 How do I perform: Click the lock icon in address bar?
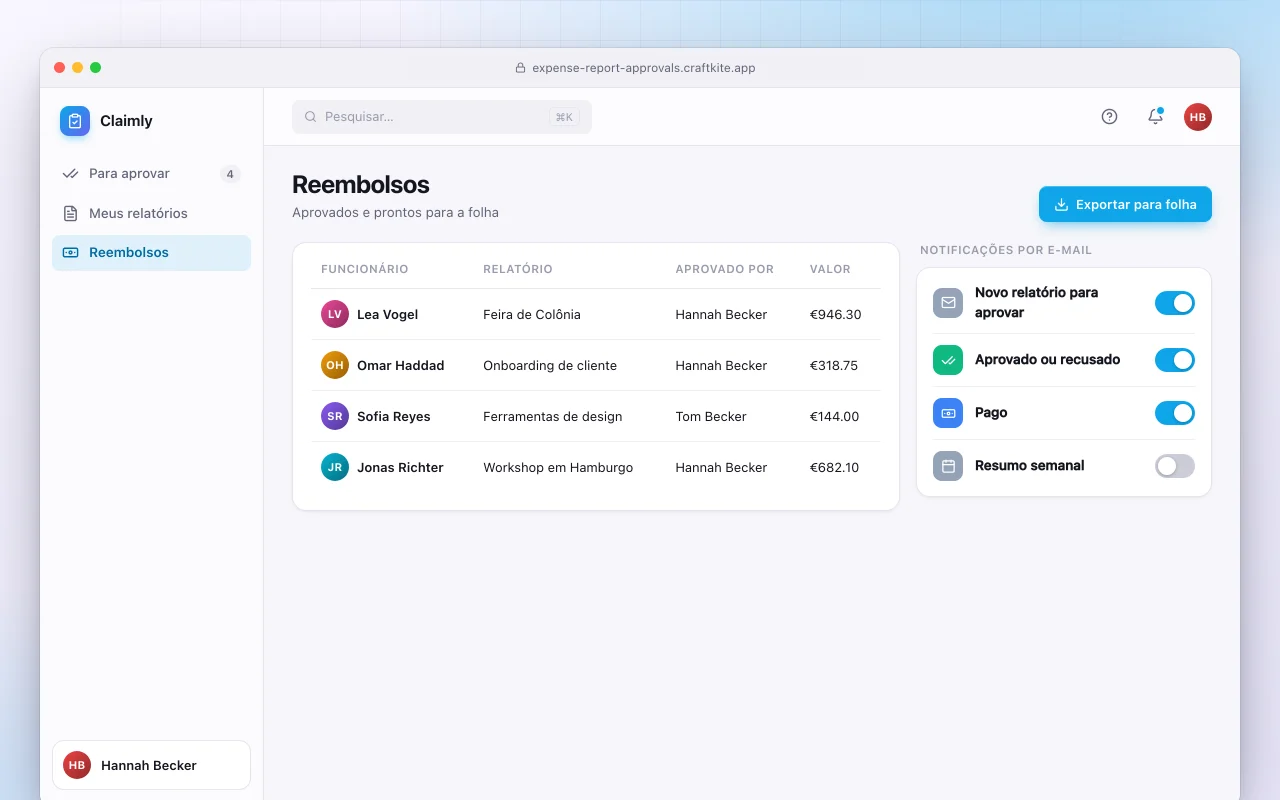click(520, 68)
